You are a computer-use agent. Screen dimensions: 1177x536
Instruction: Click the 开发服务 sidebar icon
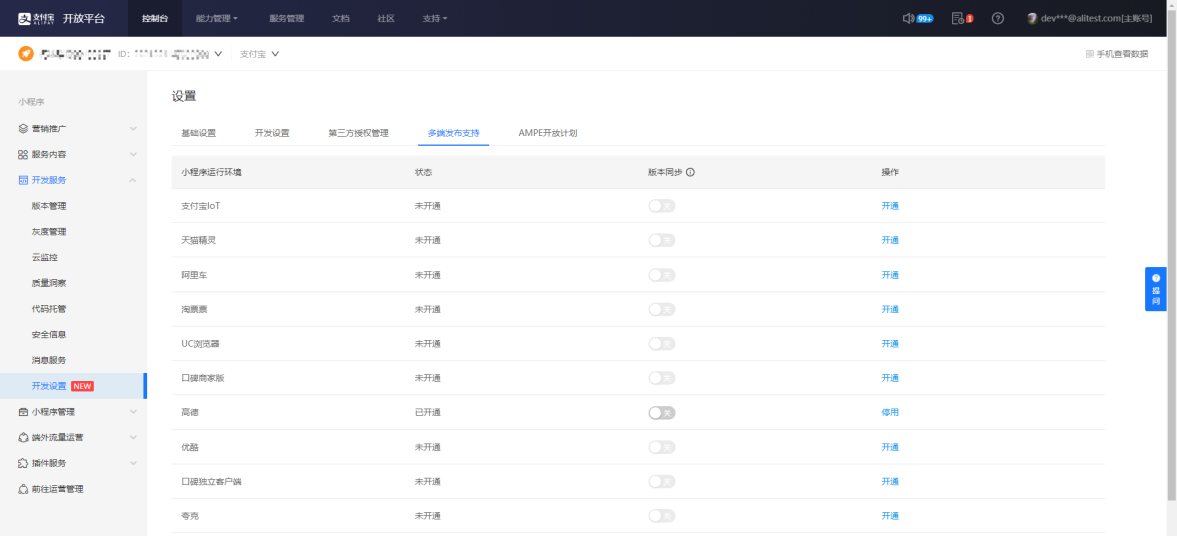click(23, 180)
